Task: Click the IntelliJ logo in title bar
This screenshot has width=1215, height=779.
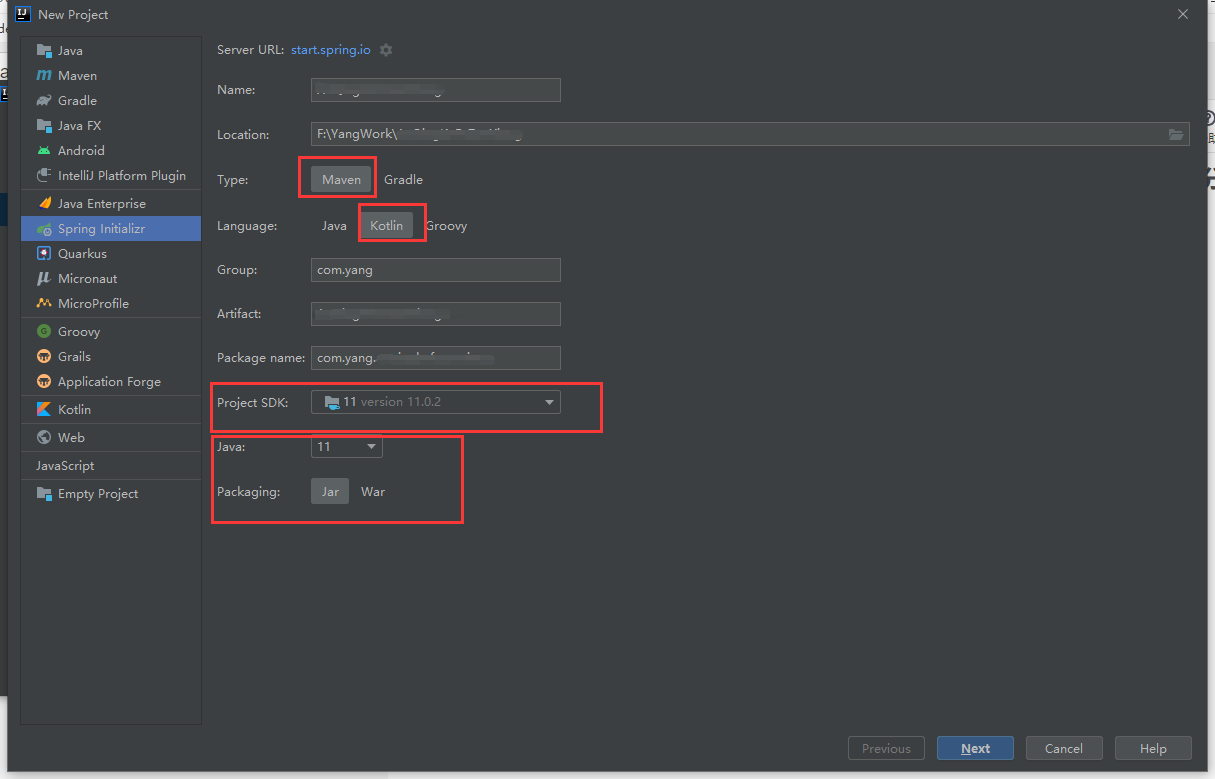Action: pyautogui.click(x=23, y=14)
